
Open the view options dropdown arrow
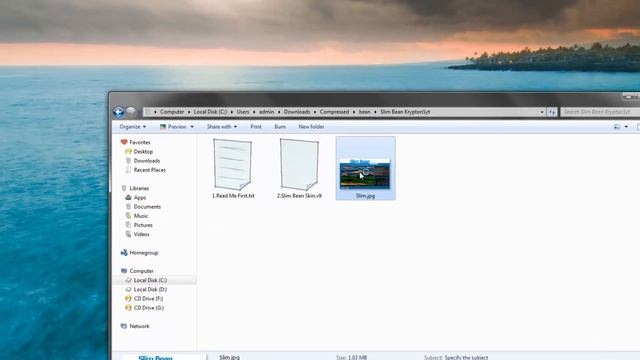coord(626,127)
